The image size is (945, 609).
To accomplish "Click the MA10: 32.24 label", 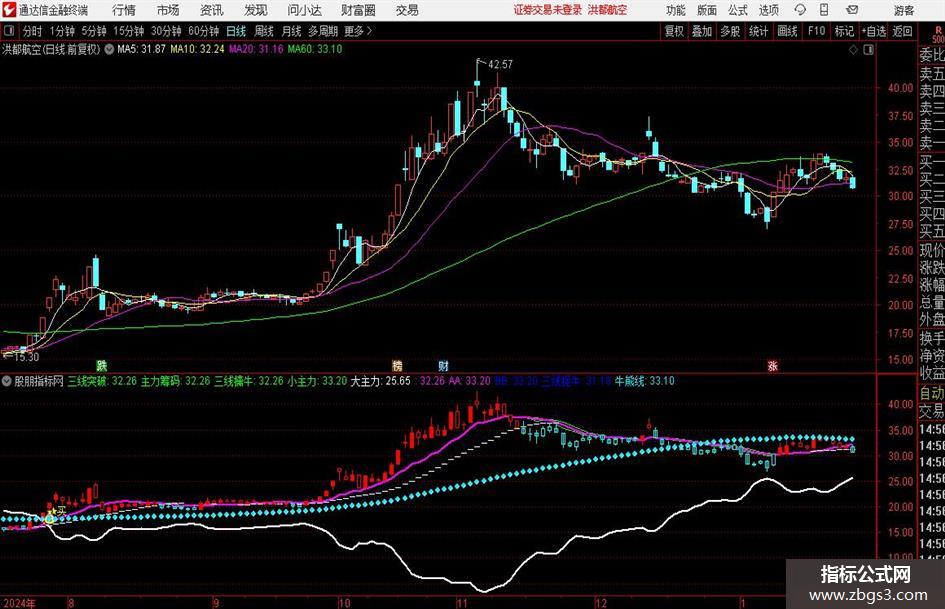I will tap(197, 49).
